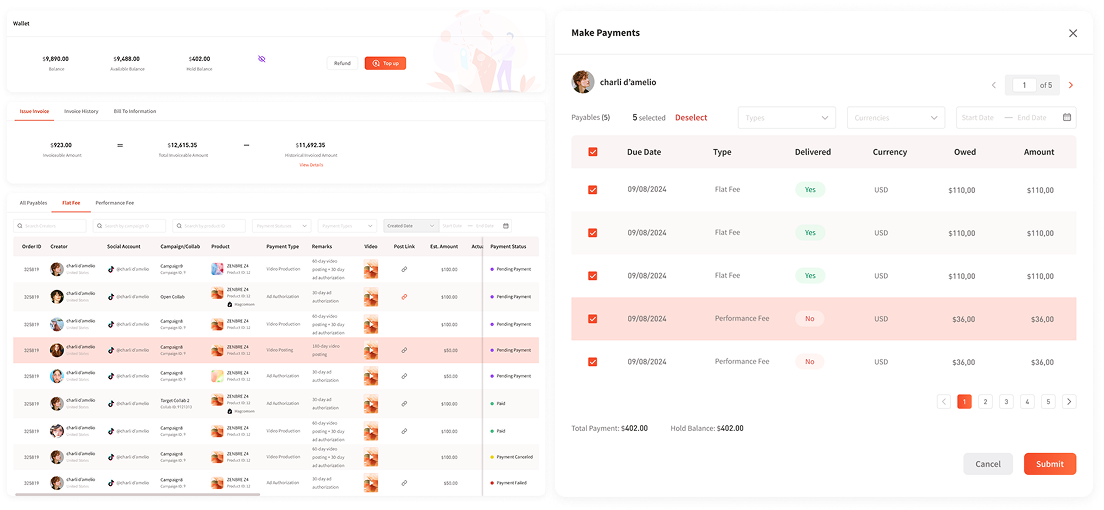The width and height of the screenshot is (1104, 510).
Task: Select the Performance Fee tab
Action: (114, 203)
